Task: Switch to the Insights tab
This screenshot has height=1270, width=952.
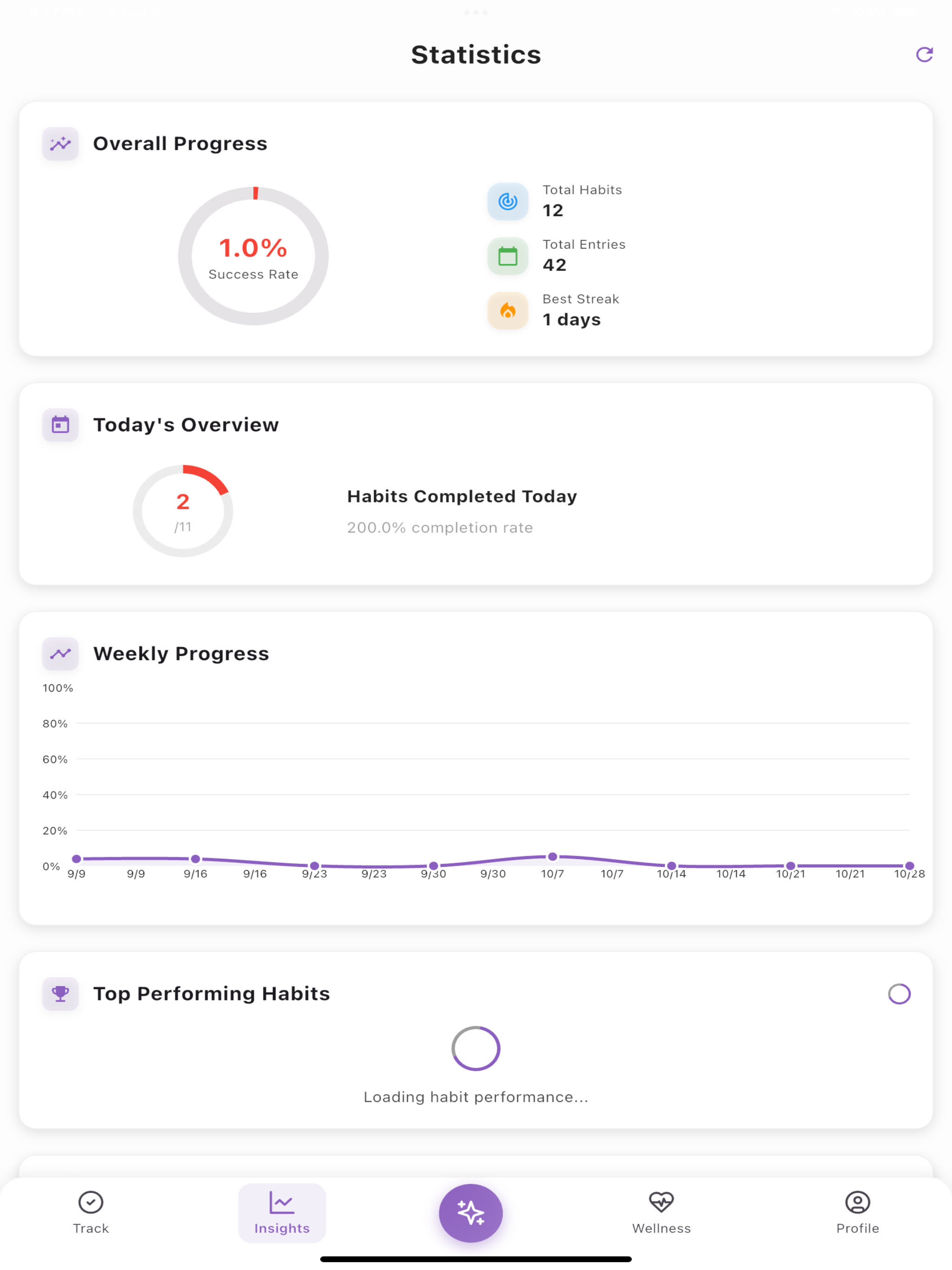Action: click(282, 1212)
